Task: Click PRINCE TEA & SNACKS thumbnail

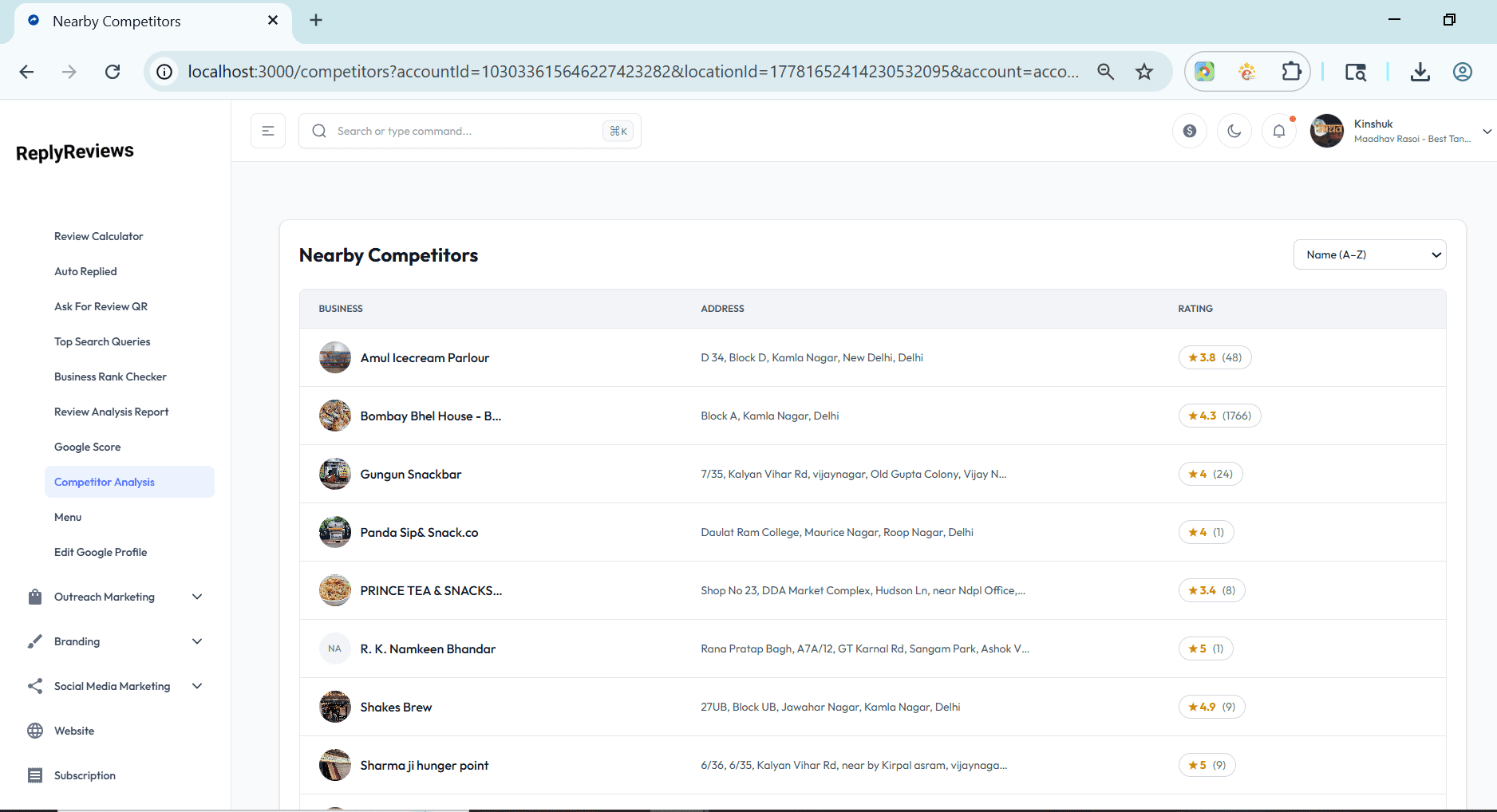Action: pyautogui.click(x=335, y=590)
